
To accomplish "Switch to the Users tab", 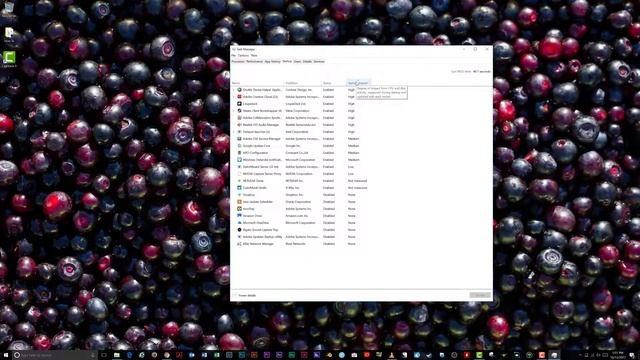I will coord(297,62).
